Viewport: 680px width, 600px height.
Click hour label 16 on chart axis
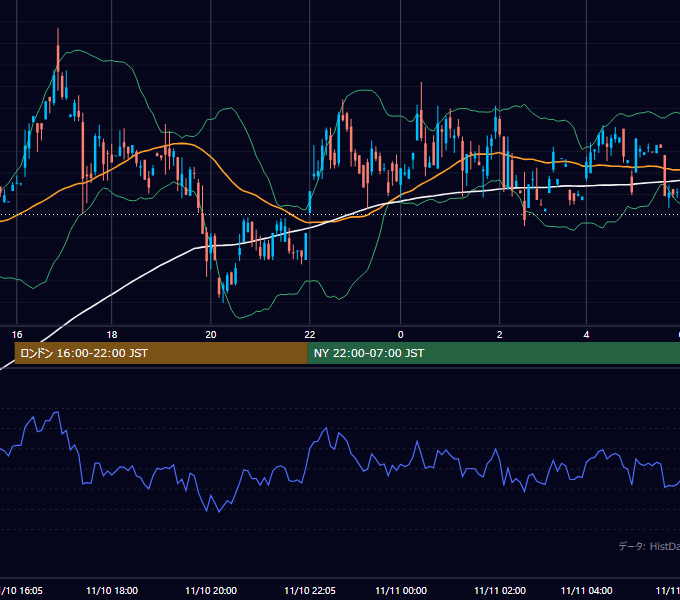[17, 335]
